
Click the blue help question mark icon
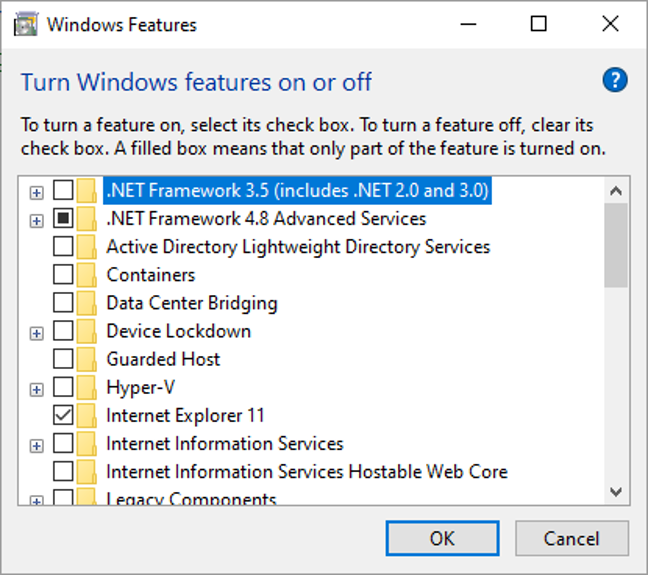tap(615, 81)
